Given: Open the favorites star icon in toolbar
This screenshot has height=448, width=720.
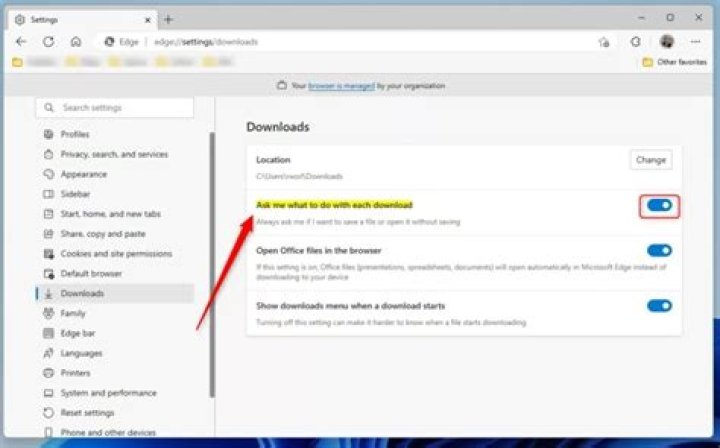Looking at the screenshot, I should coord(604,42).
